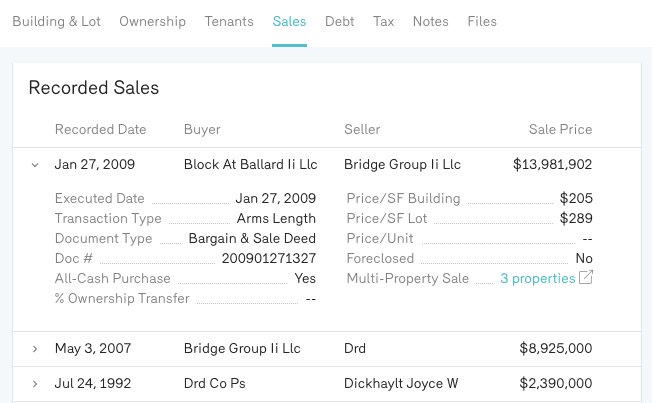
Task: Go to the Tenants tab
Action: [x=229, y=21]
